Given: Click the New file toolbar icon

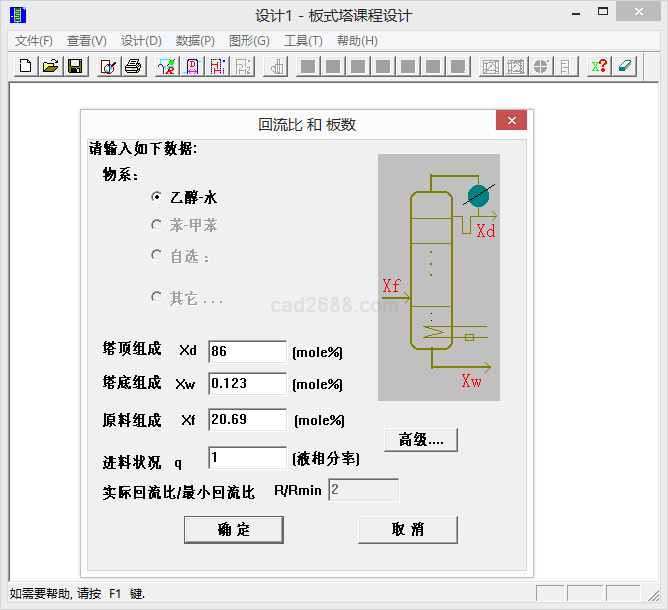Looking at the screenshot, I should (x=26, y=66).
